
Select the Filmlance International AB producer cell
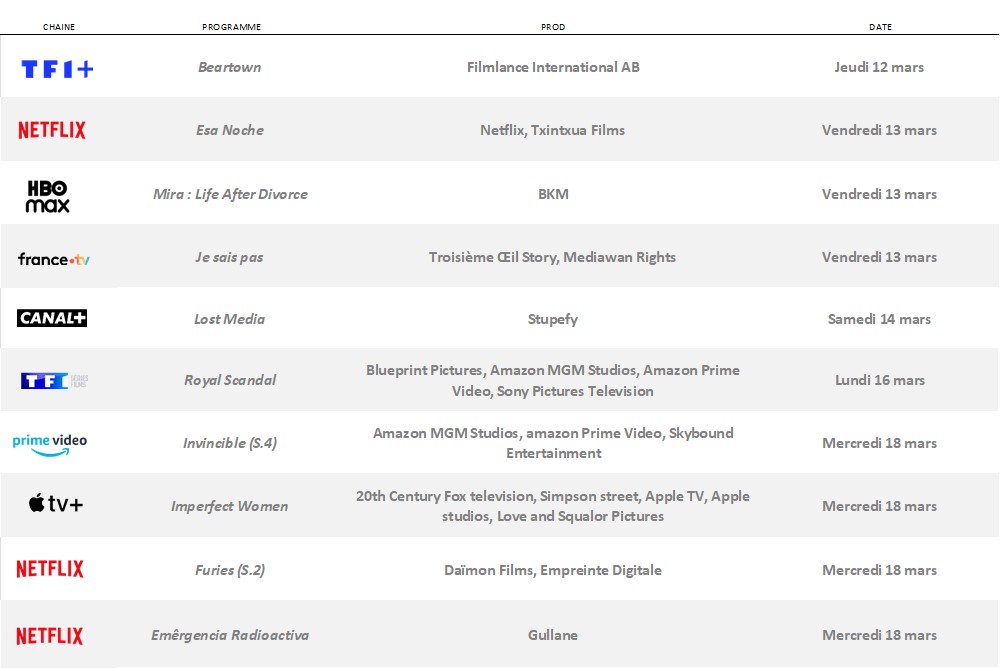pyautogui.click(x=553, y=67)
